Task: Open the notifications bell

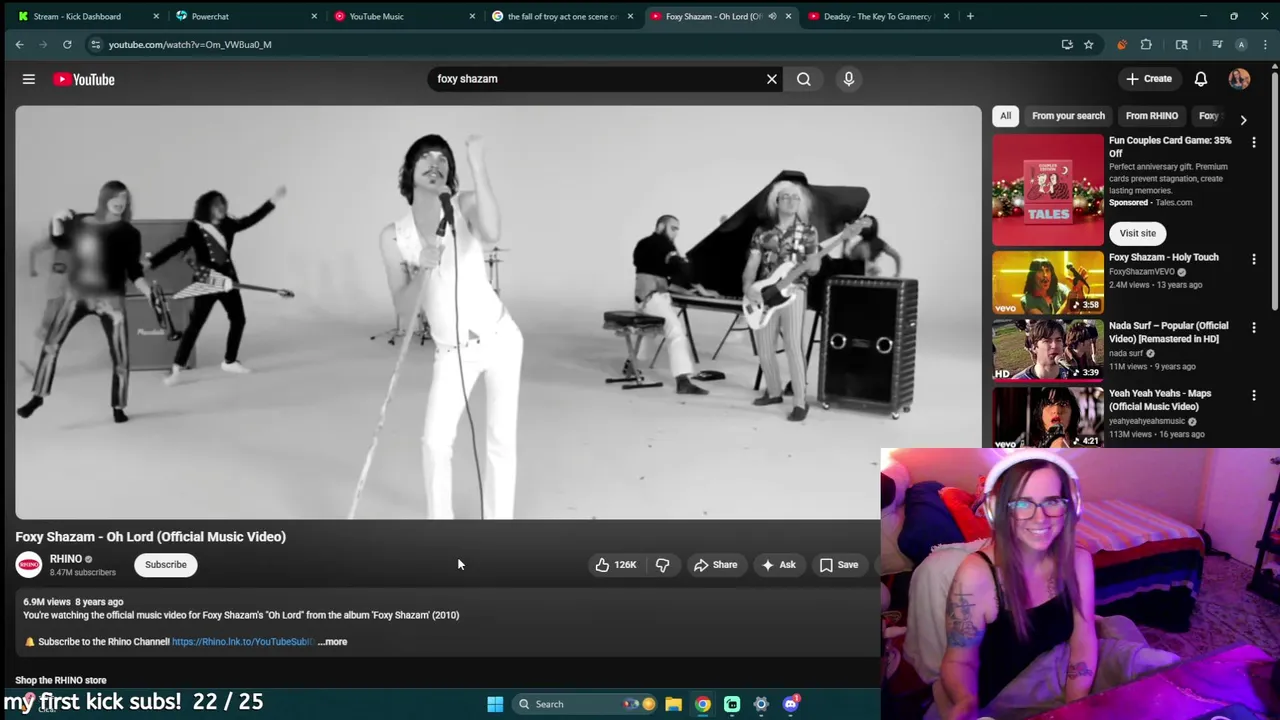Action: pyautogui.click(x=1201, y=79)
